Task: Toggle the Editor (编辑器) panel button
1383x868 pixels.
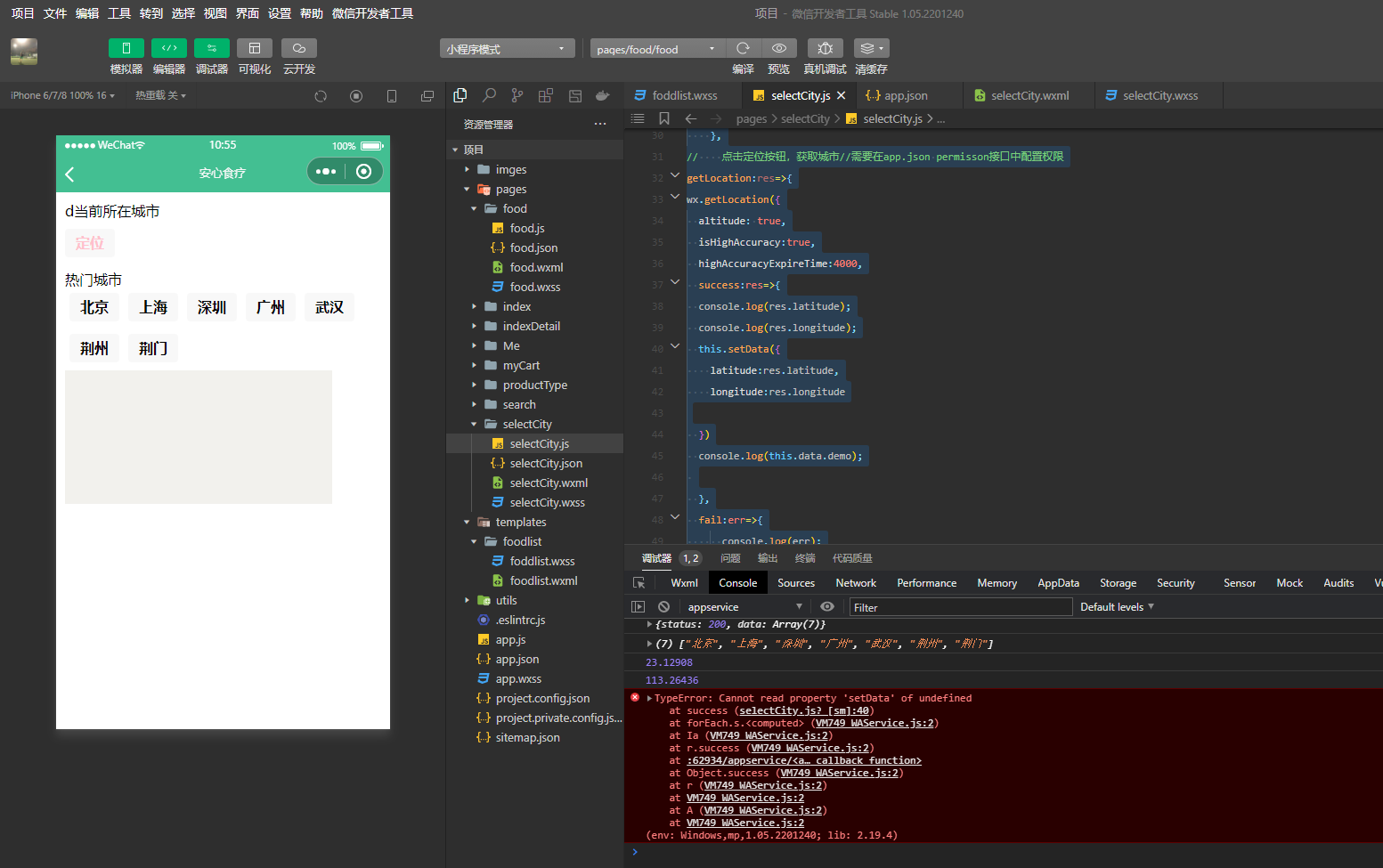Action: click(169, 48)
